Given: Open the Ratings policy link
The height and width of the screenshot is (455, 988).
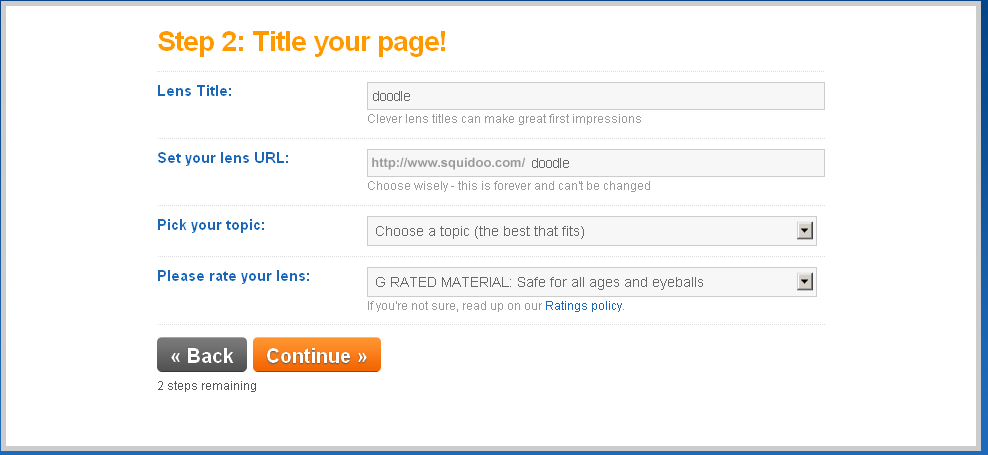Looking at the screenshot, I should tap(583, 306).
